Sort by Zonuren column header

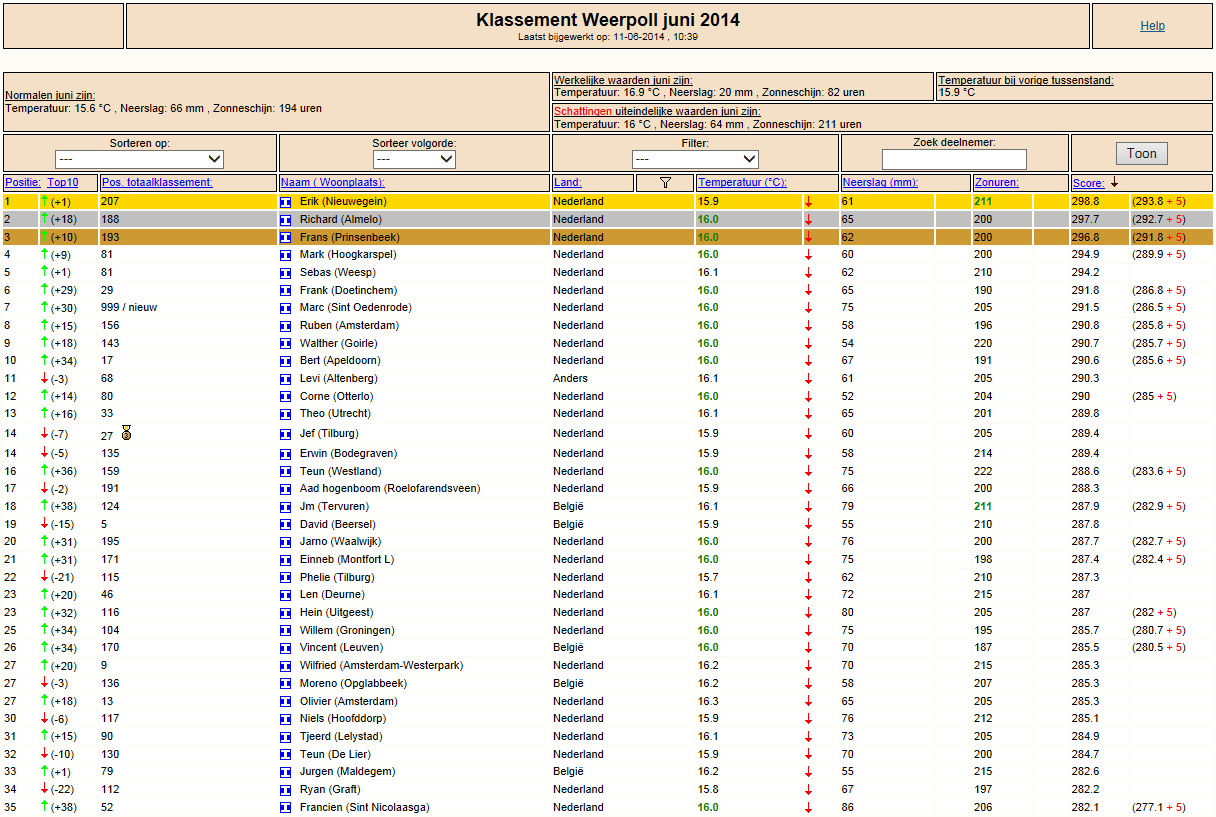pyautogui.click(x=997, y=183)
